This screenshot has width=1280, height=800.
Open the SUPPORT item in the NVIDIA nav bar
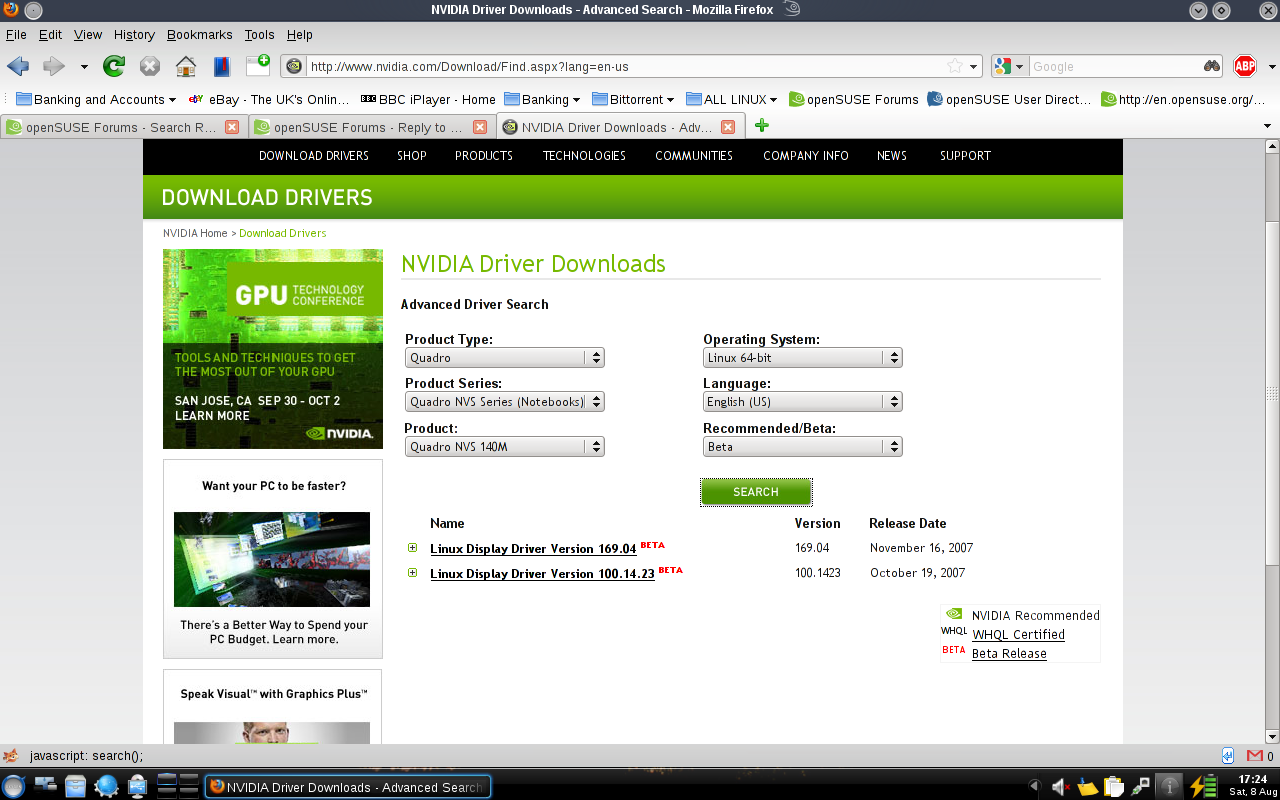965,156
